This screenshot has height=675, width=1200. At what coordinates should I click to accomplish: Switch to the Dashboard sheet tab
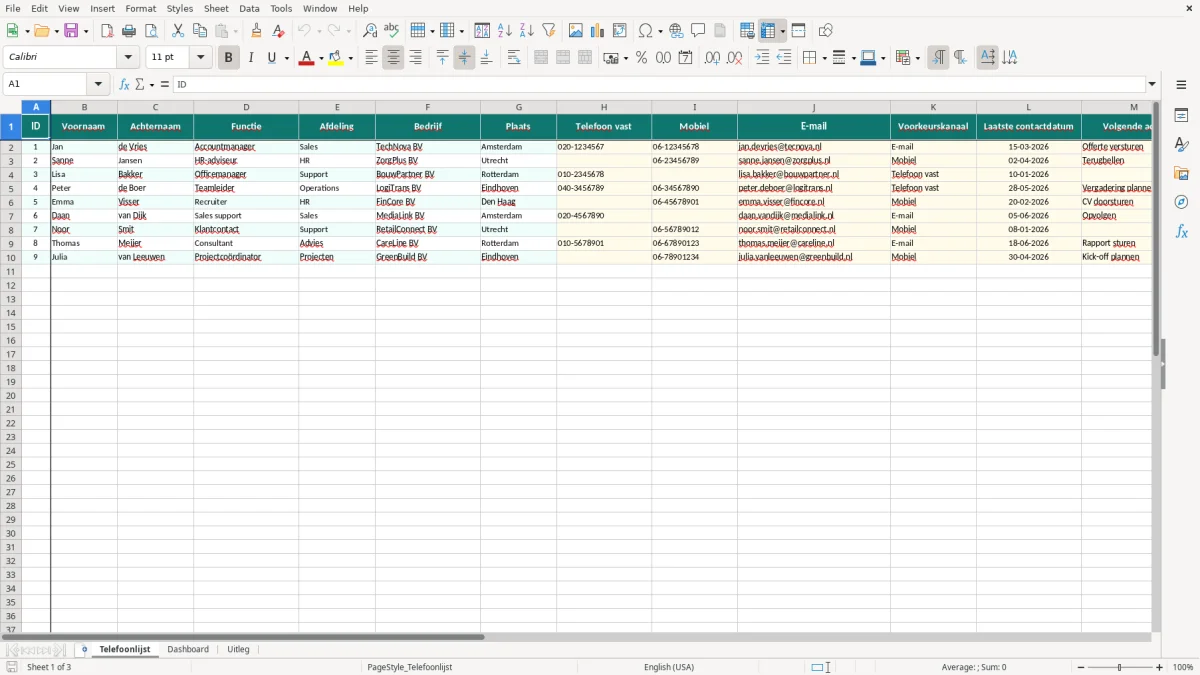tap(188, 649)
